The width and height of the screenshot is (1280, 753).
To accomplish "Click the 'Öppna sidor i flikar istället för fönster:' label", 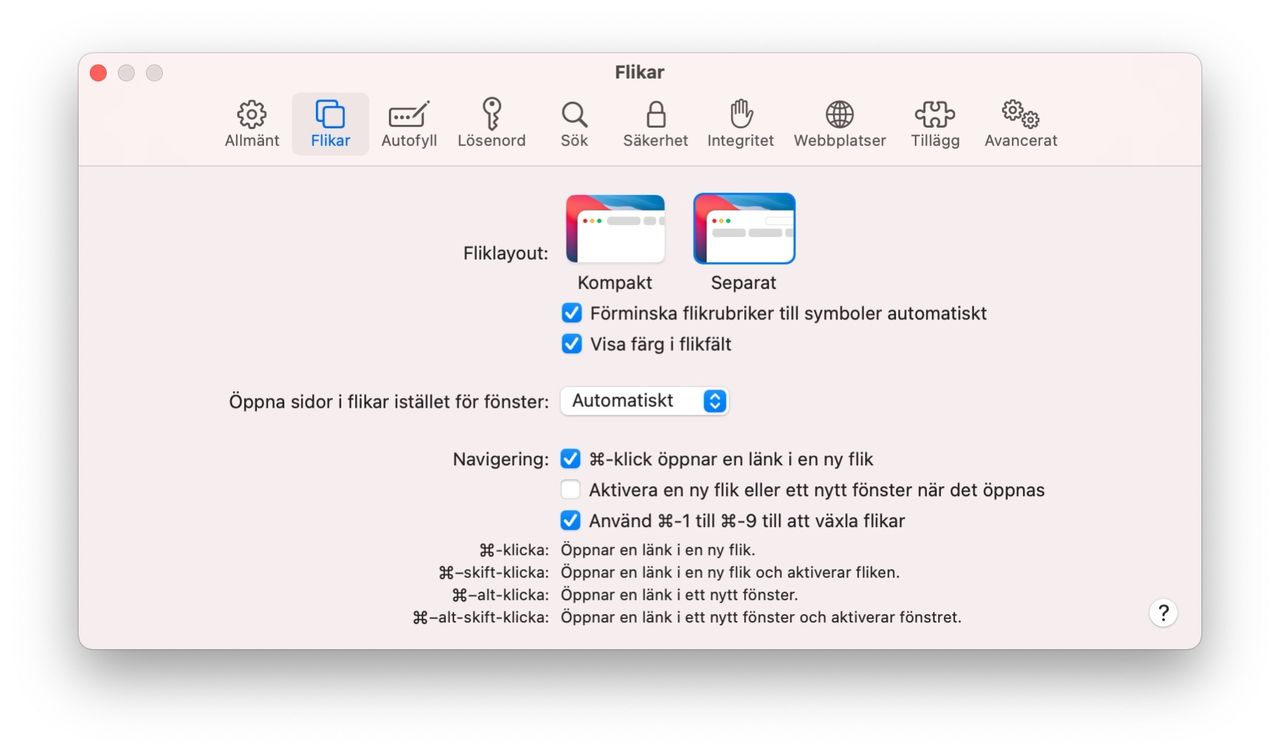I will tap(389, 402).
